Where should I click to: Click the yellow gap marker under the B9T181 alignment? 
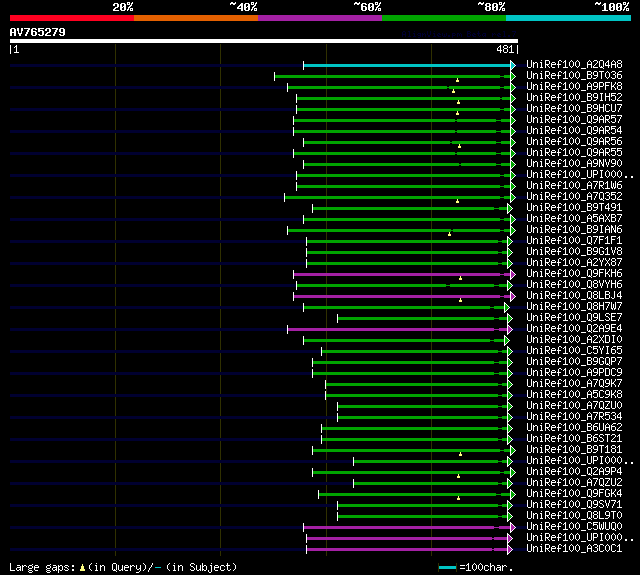coord(460,454)
